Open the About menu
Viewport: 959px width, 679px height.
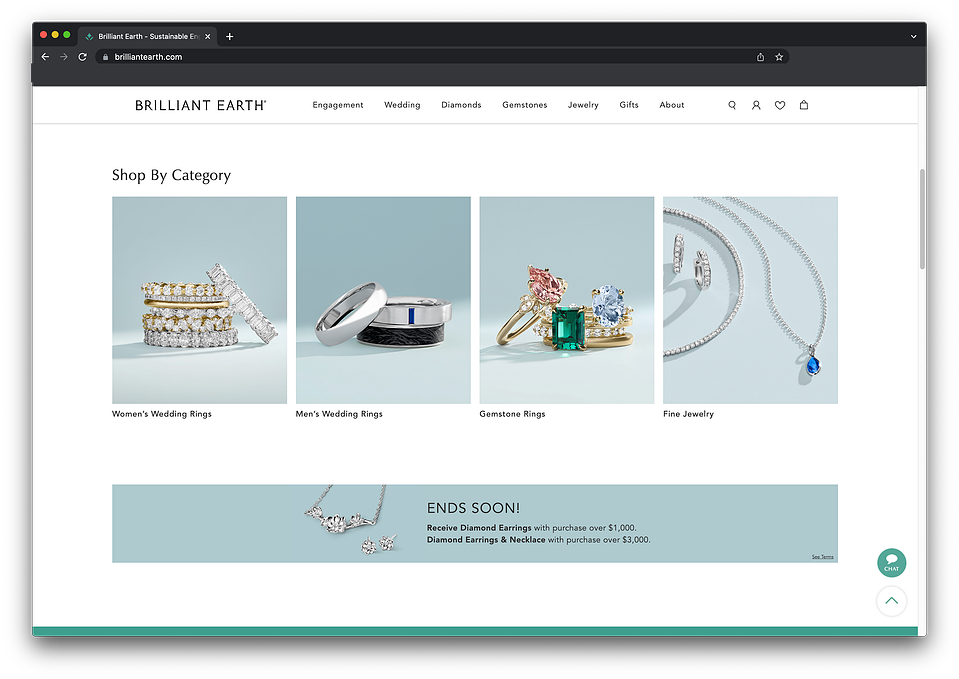click(x=672, y=105)
